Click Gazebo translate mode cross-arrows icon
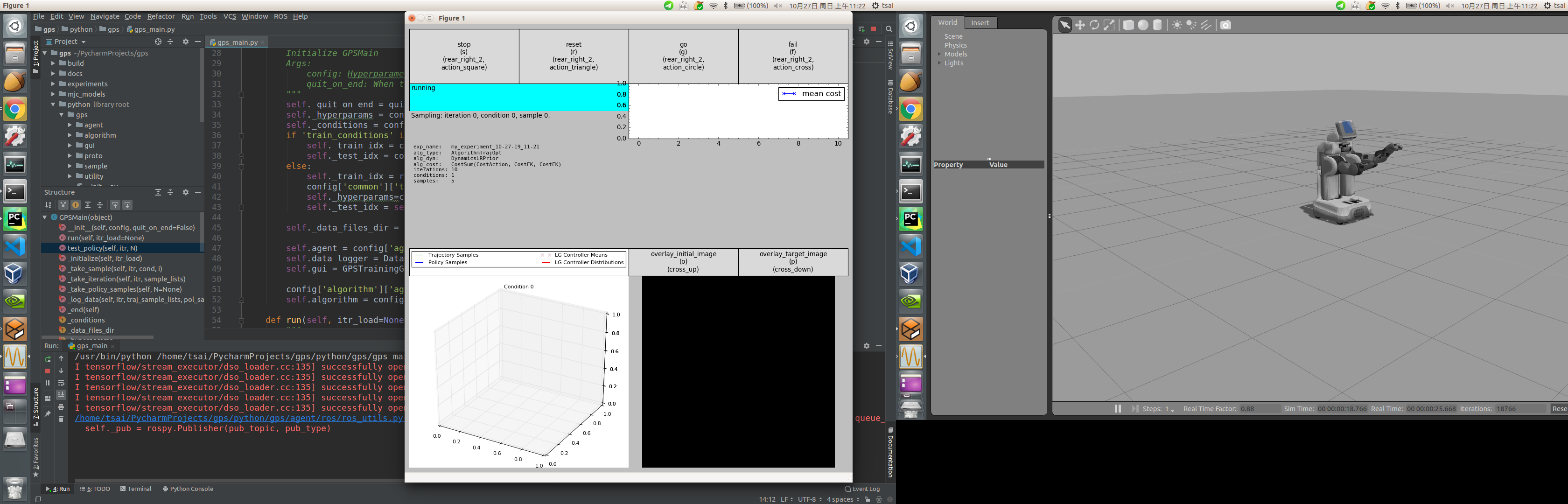Viewport: 1568px width, 504px height. pos(1080,25)
